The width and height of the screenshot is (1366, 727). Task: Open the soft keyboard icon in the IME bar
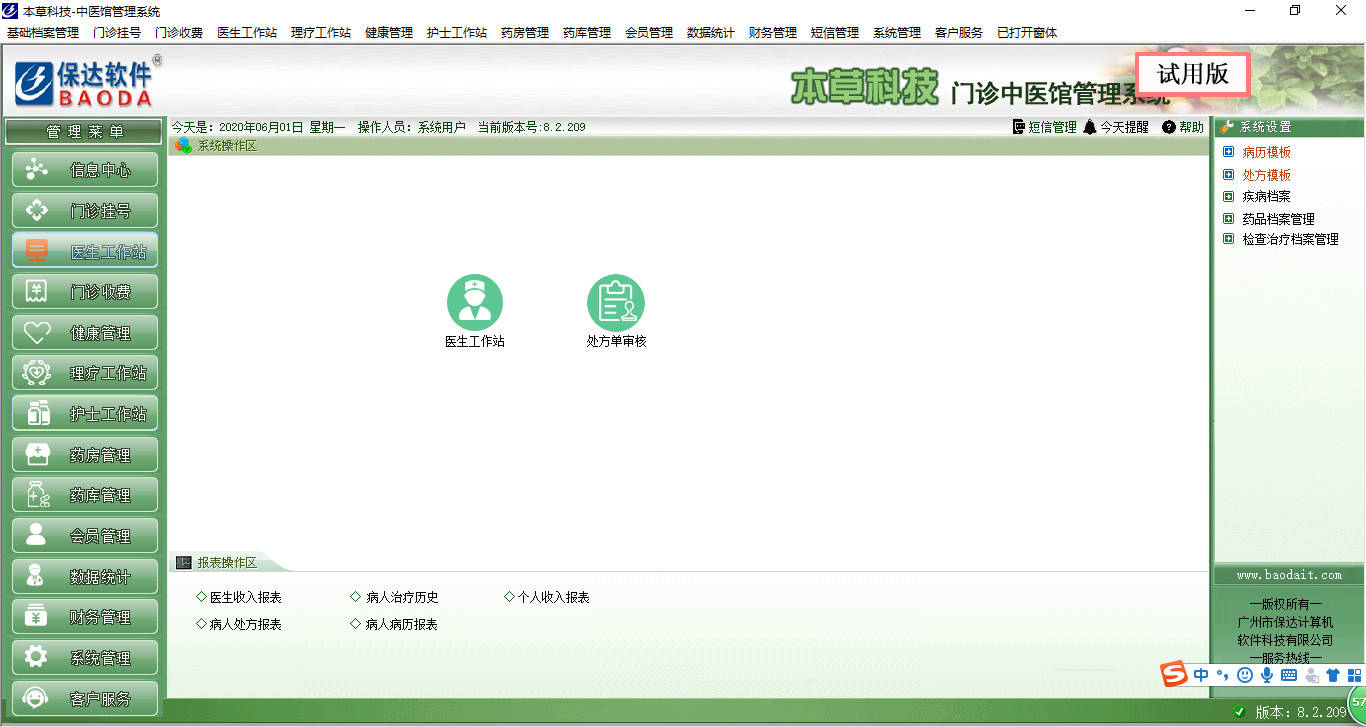(1288, 676)
